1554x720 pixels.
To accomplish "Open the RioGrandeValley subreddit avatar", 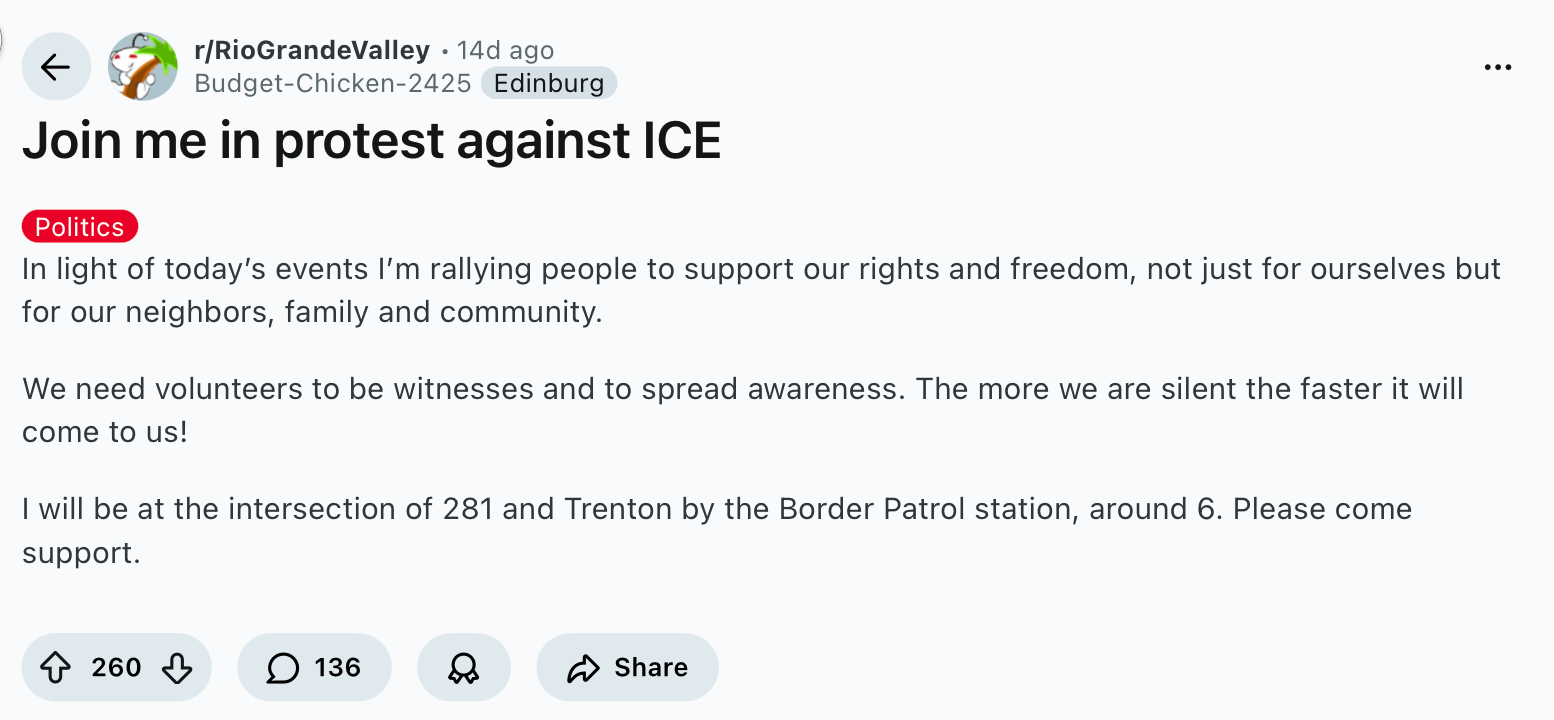I will pos(142,66).
